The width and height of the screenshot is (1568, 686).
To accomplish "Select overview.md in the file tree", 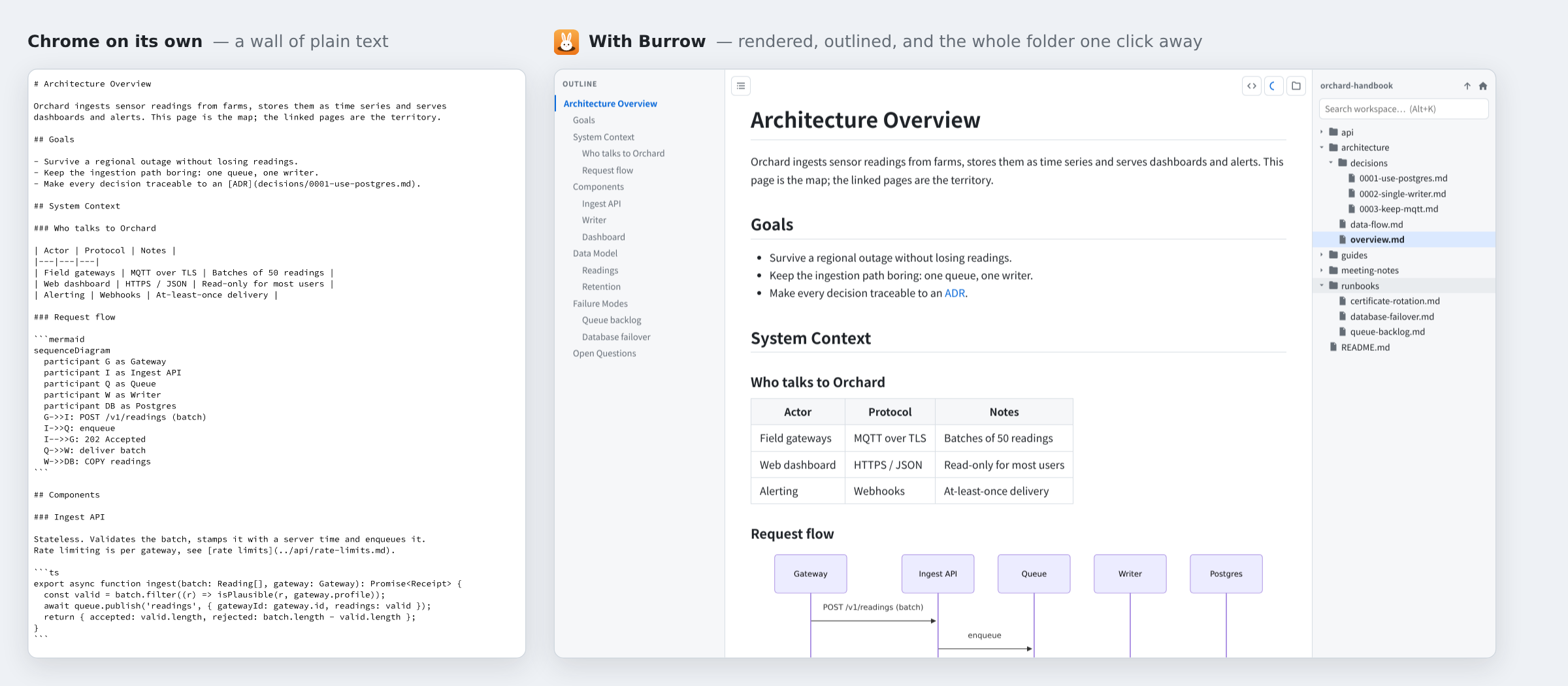I will point(1403,240).
